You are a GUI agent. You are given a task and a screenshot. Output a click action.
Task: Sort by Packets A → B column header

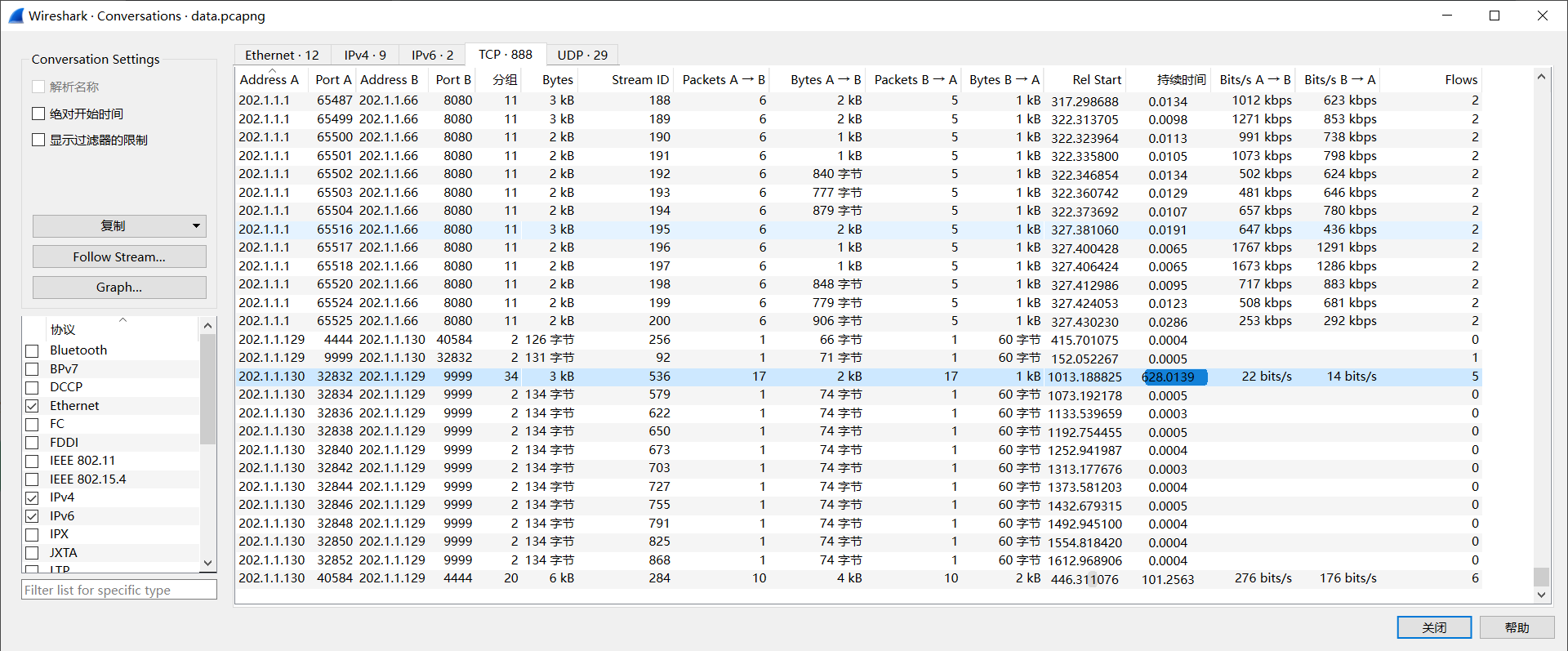pyautogui.click(x=724, y=79)
